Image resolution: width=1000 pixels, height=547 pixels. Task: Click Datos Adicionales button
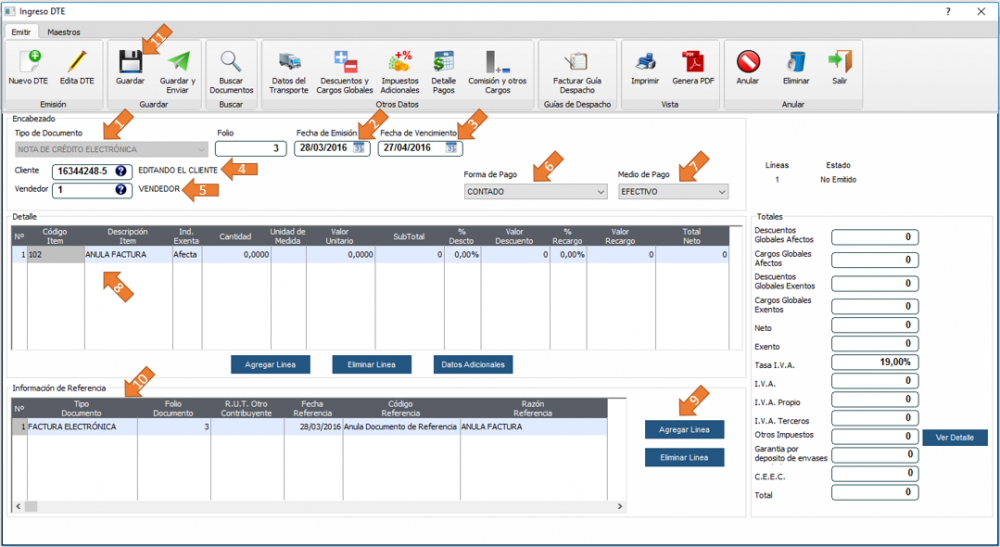(x=473, y=364)
